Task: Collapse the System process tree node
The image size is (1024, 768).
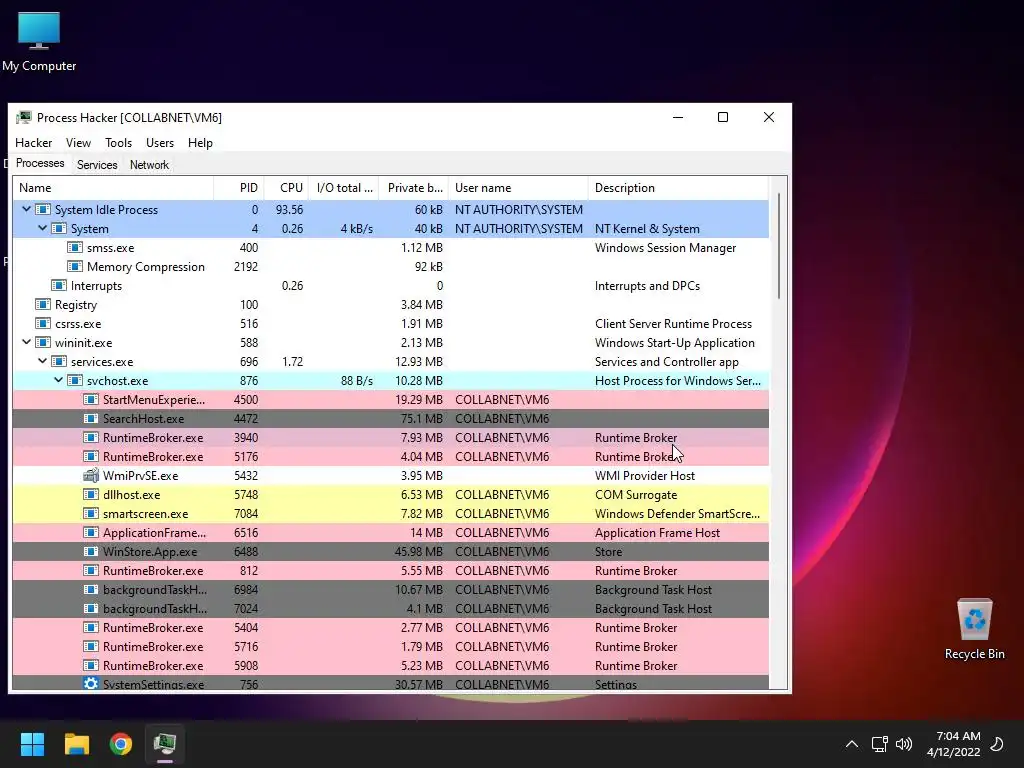Action: click(42, 229)
